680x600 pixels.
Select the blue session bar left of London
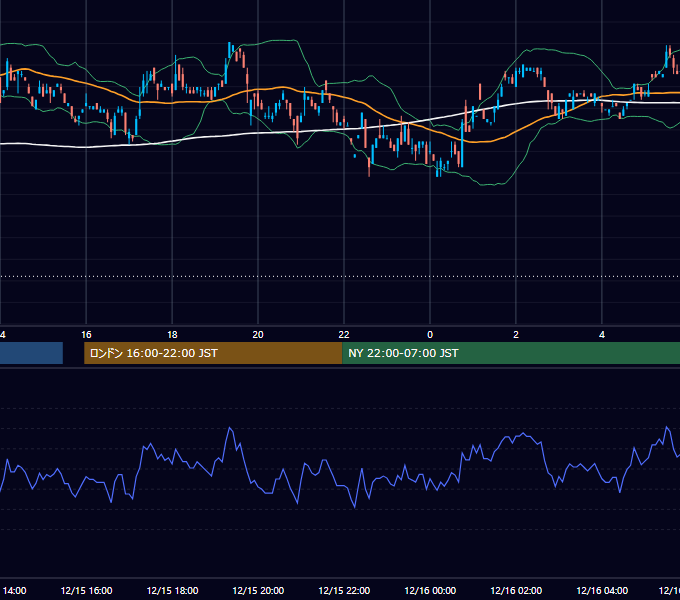(x=31, y=353)
